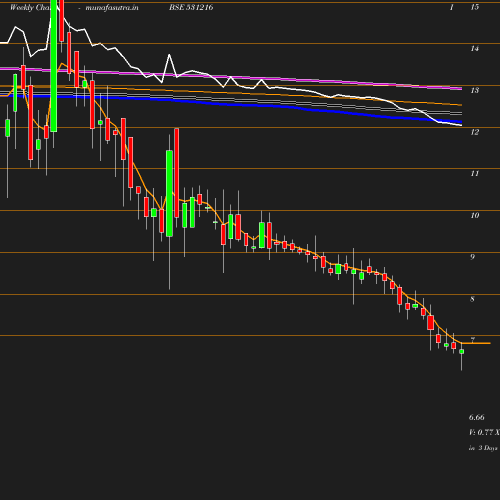500x500 pixels.
Task: Click the volume text 'V: 0.77 X'
Action: tap(484, 432)
